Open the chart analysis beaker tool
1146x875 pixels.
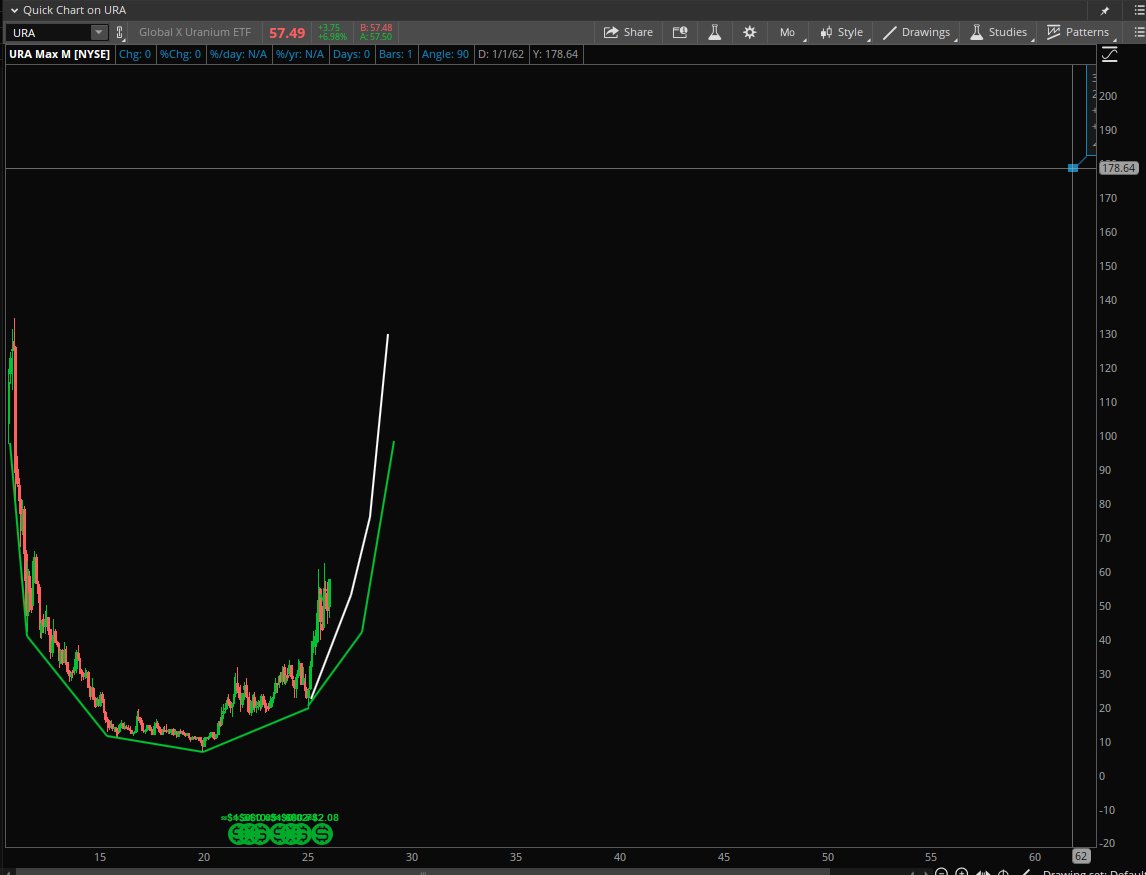click(x=714, y=32)
